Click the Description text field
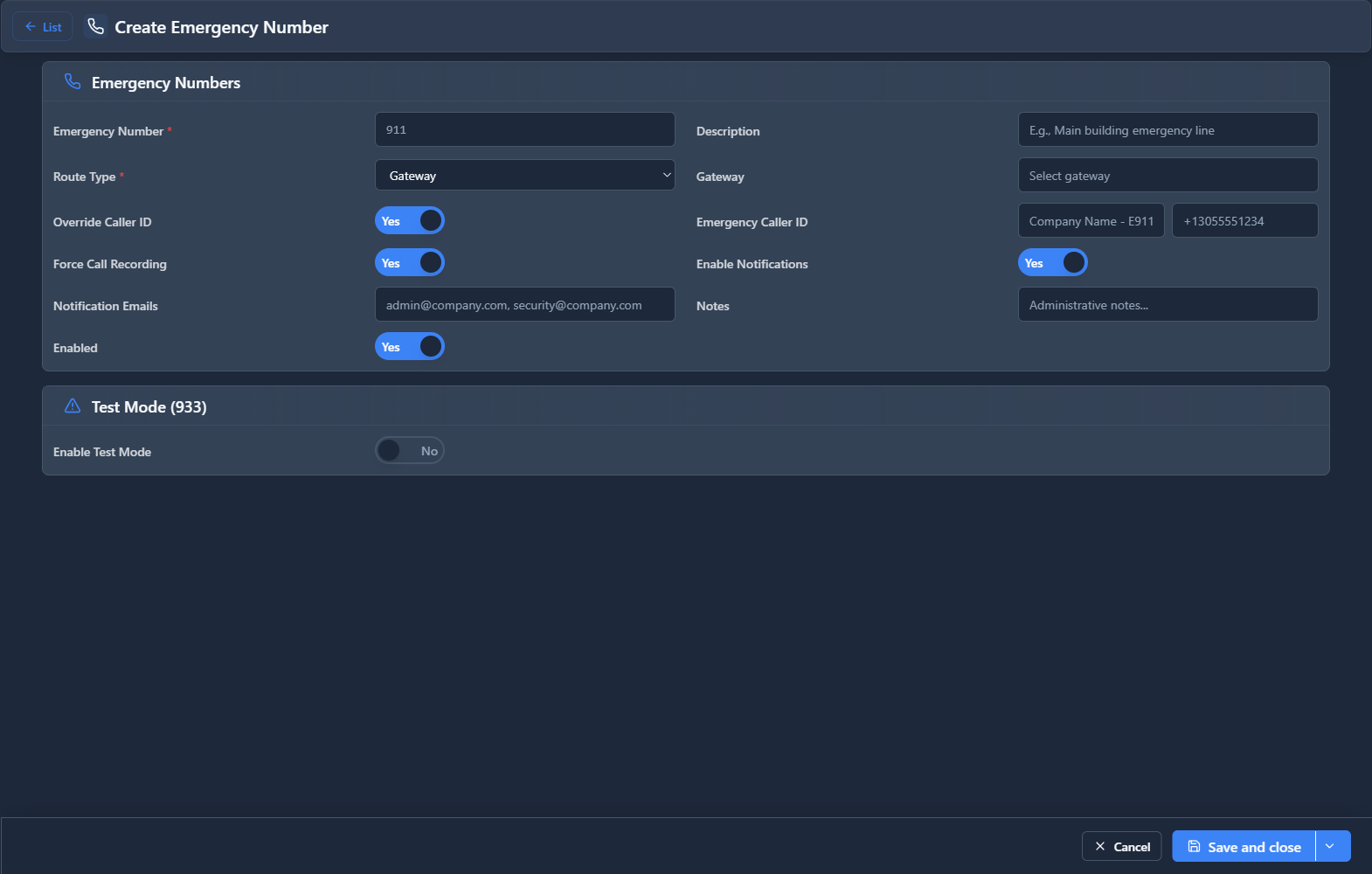 click(1168, 130)
